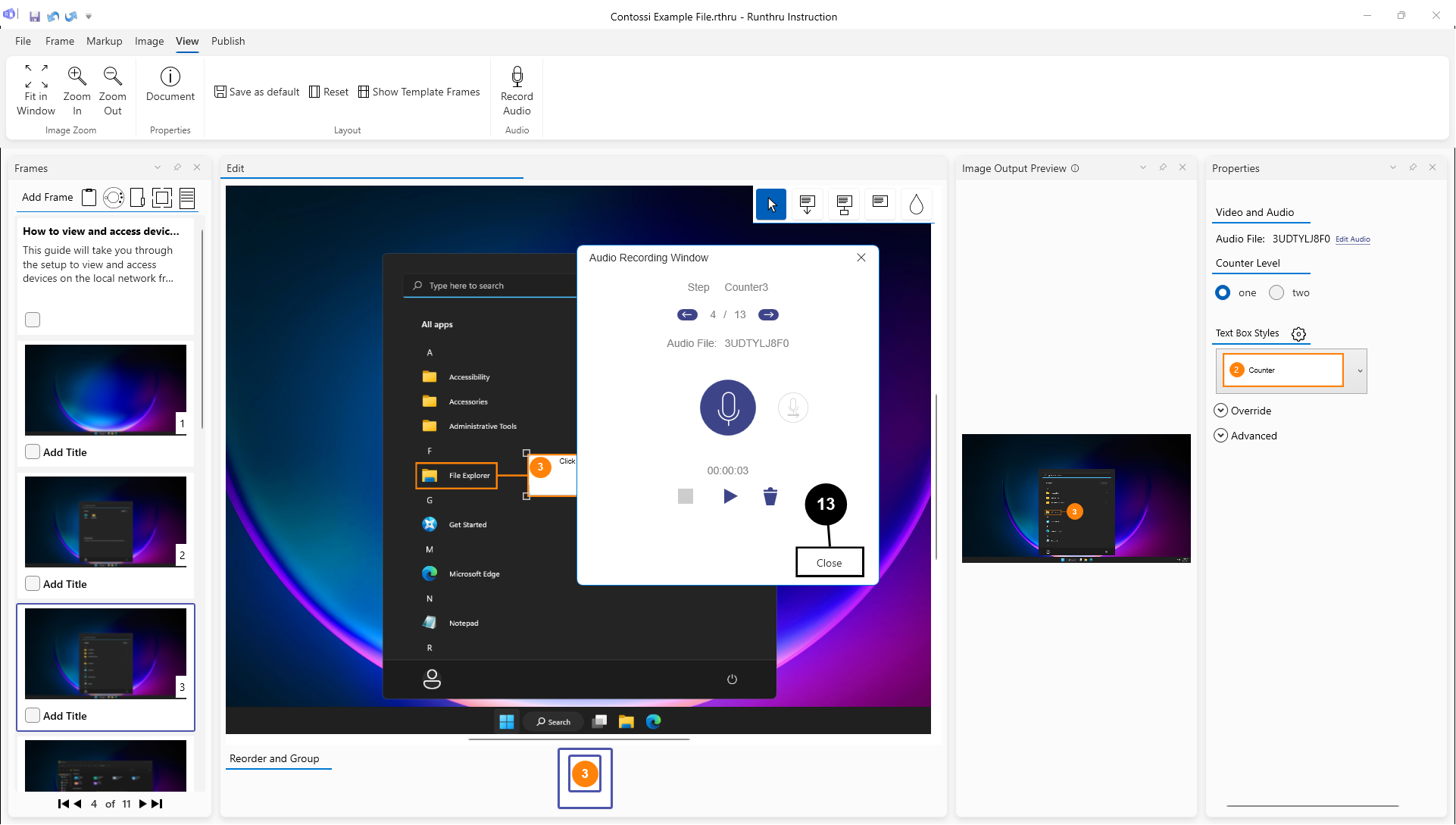Tick the Add Title checkbox under frame 1
Viewport: 1456px width, 825px height.
tap(33, 452)
